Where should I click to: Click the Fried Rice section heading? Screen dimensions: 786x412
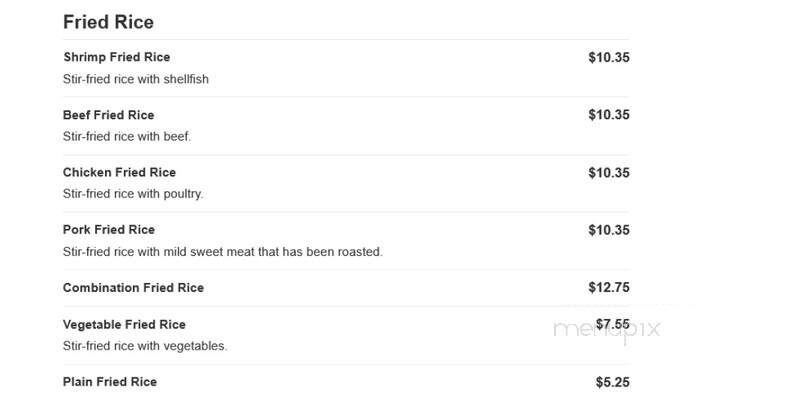108,22
